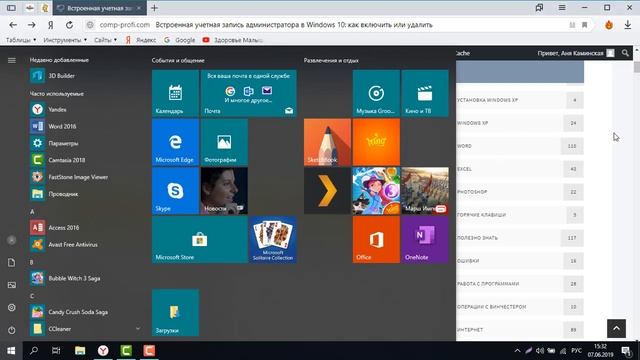Open the Таблицы bookmarks dropdown

(21, 40)
